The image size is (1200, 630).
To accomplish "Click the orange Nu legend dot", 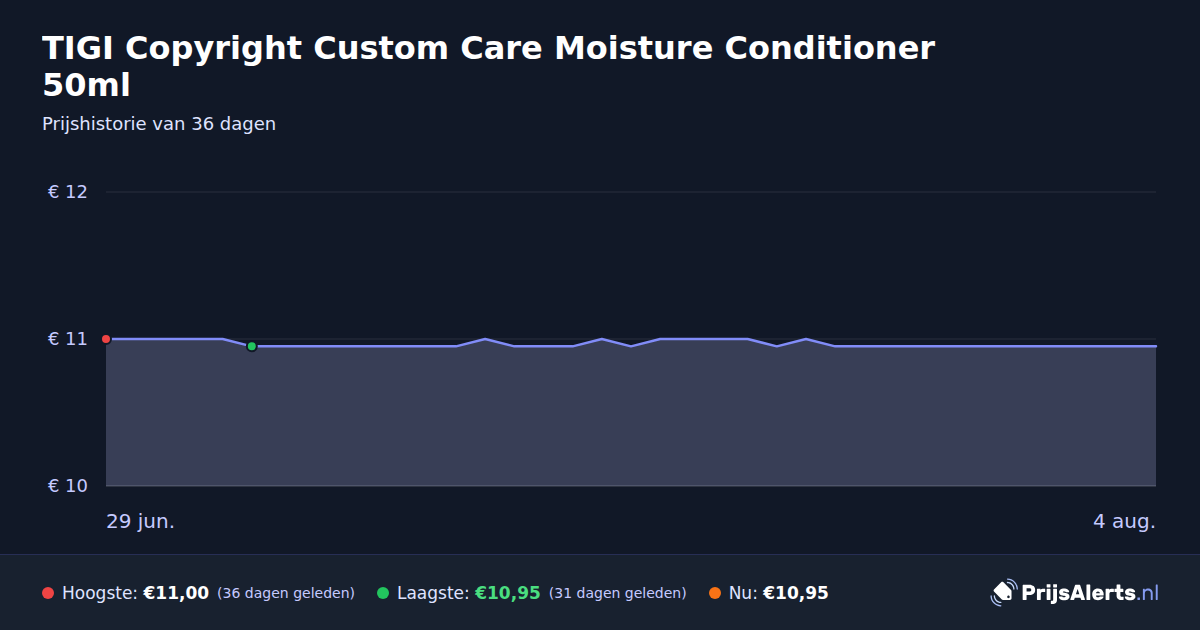I will 715,593.
